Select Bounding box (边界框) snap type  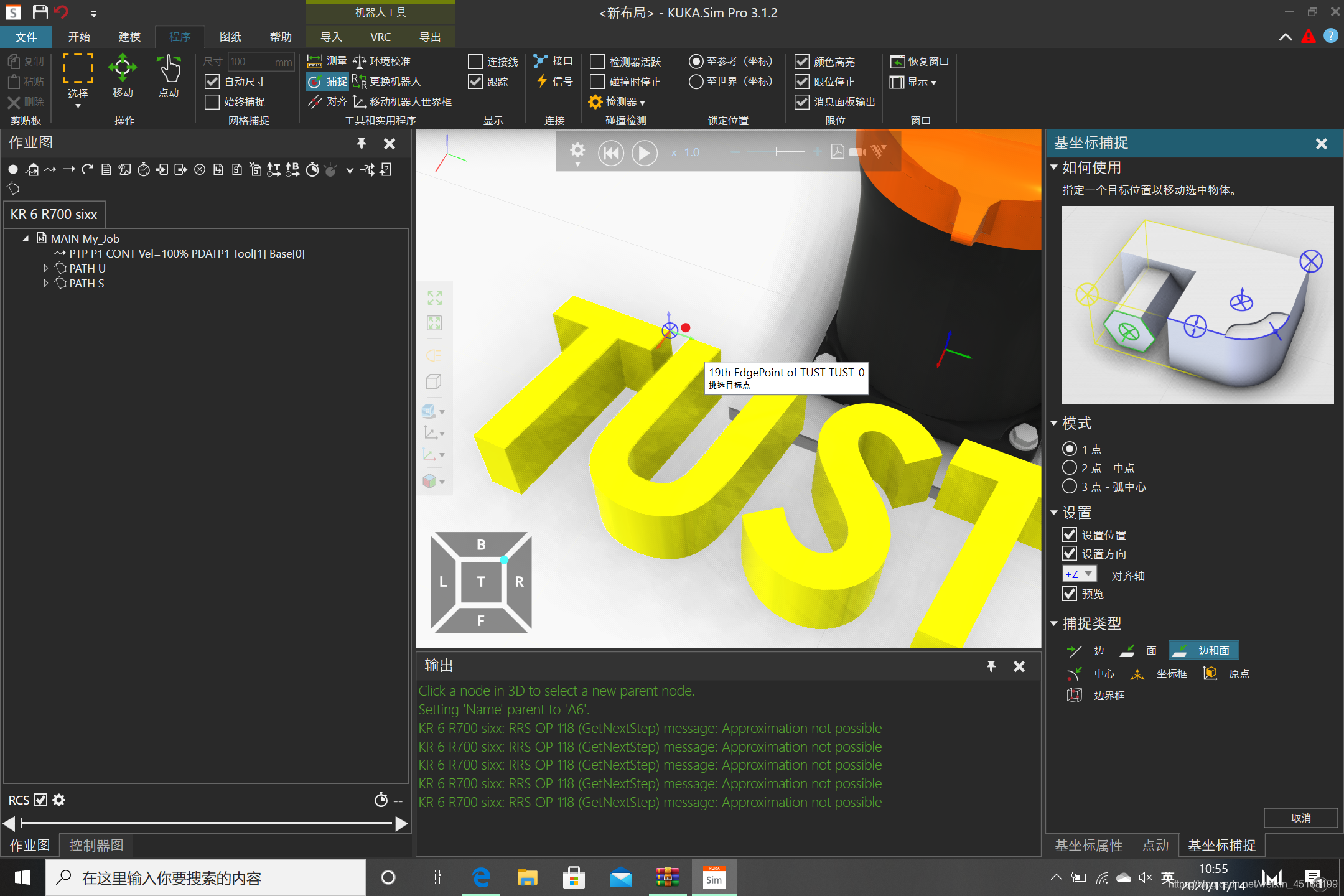(x=1096, y=696)
